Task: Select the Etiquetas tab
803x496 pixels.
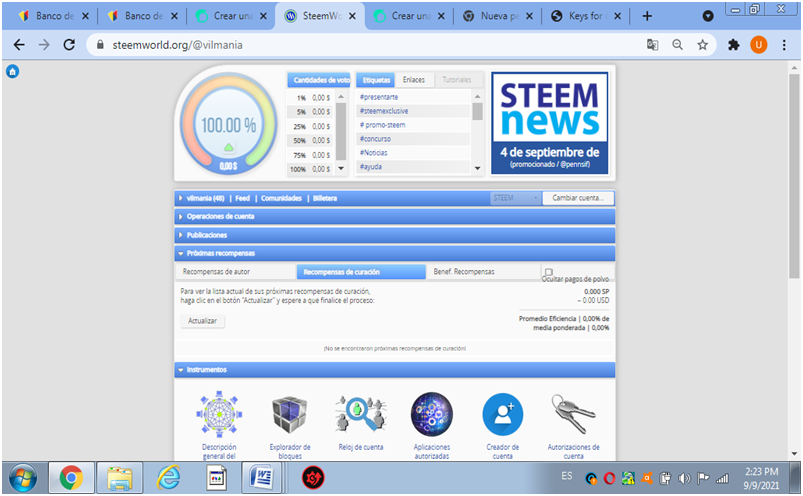Action: [376, 80]
